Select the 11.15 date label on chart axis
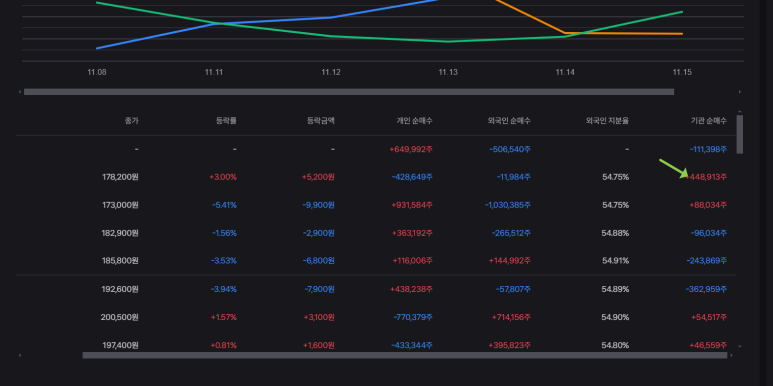This screenshot has height=386, width=773. tap(682, 72)
